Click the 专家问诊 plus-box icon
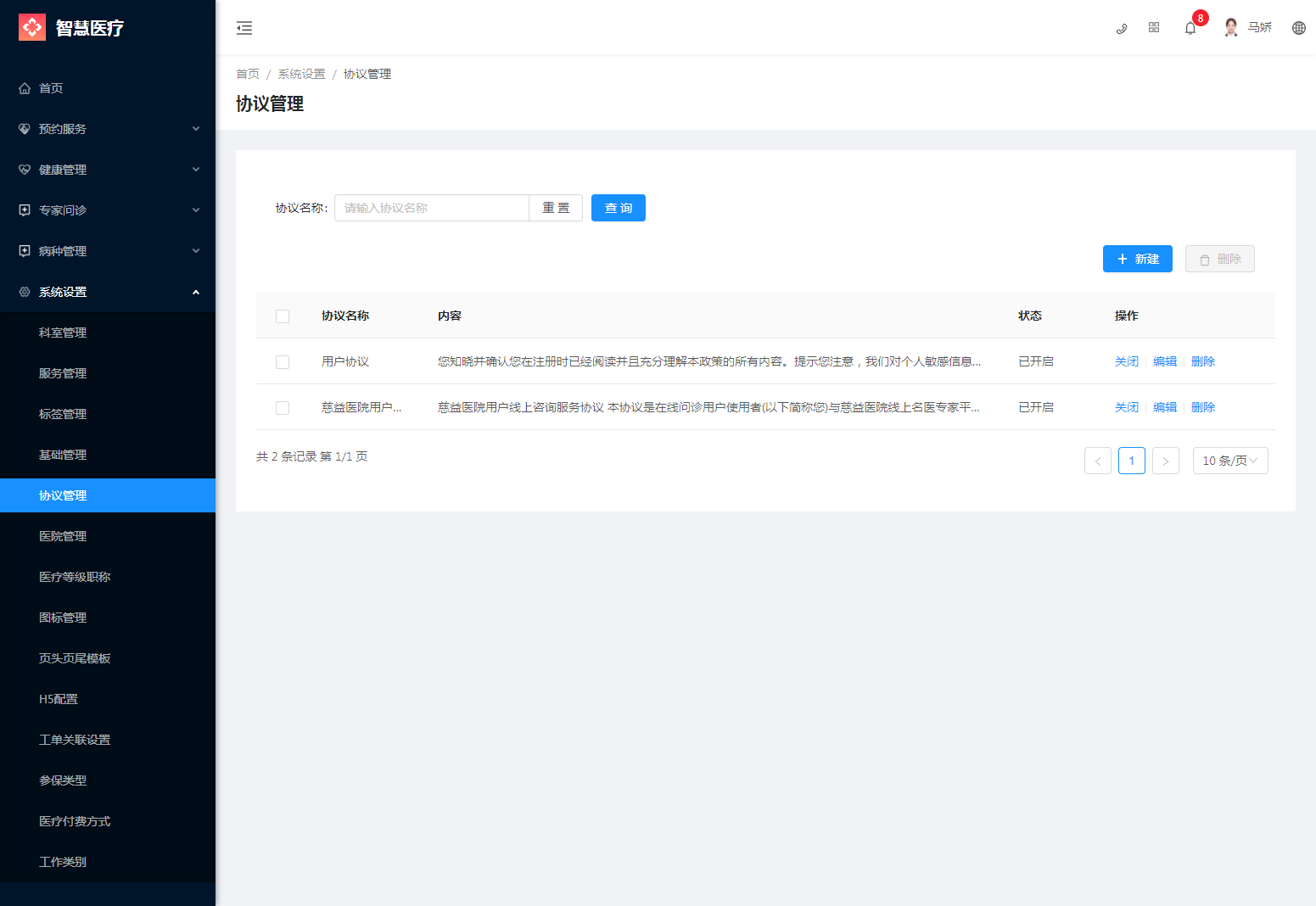 [x=25, y=210]
